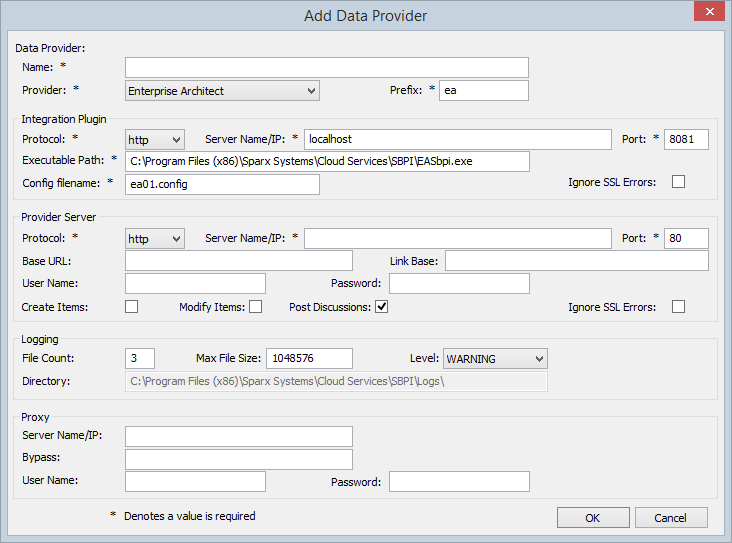The height and width of the screenshot is (543, 732).
Task: Click the Config filename field
Action: tap(222, 184)
